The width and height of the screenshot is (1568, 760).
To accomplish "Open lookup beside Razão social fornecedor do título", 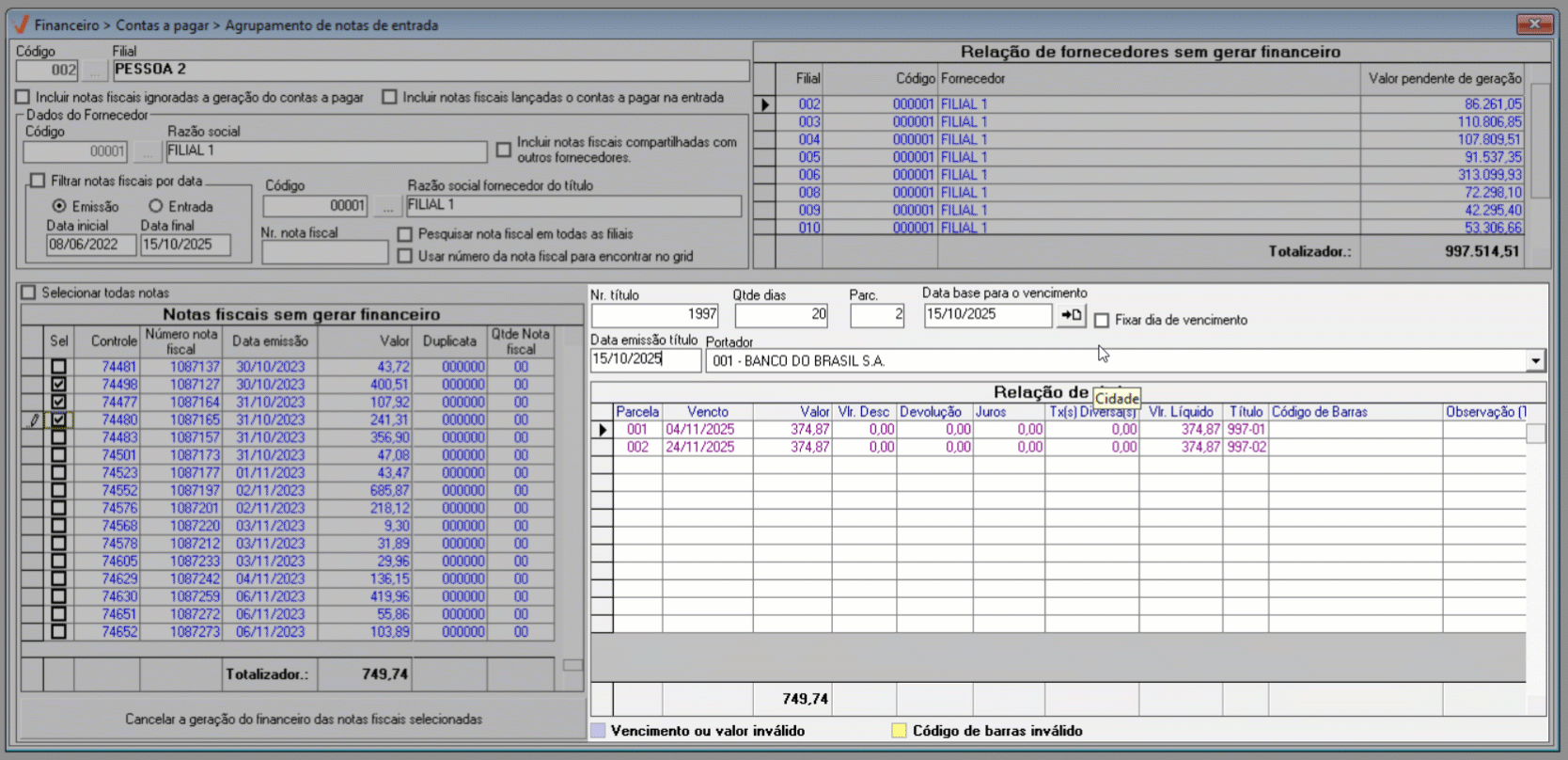I will (x=387, y=206).
